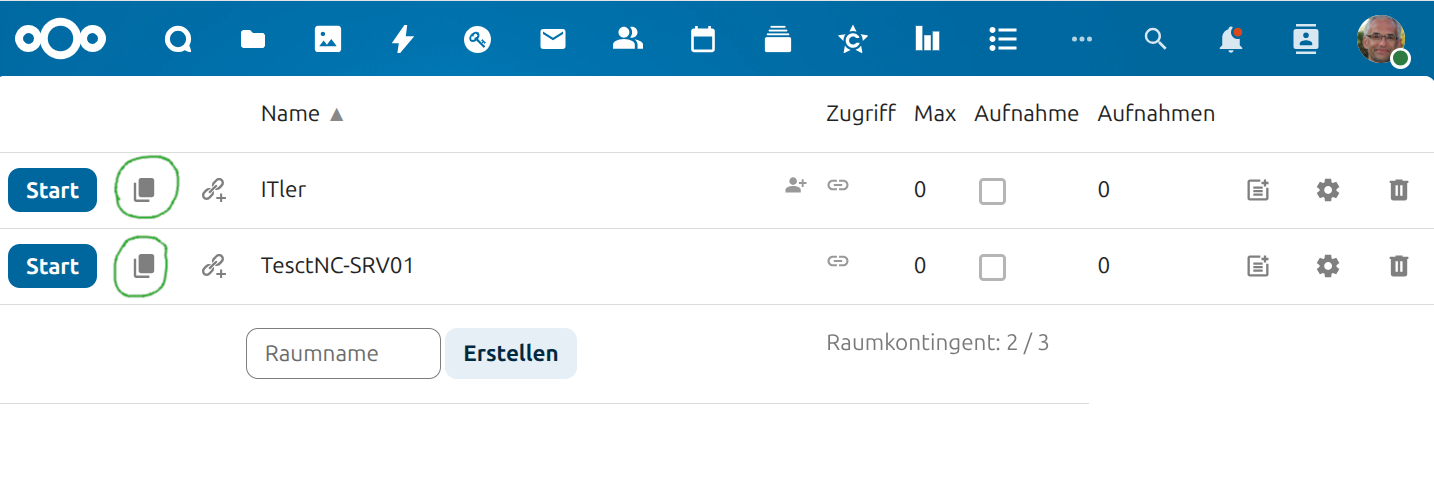Focus the Raumname input field
This screenshot has height=481, width=1434.
(x=343, y=354)
